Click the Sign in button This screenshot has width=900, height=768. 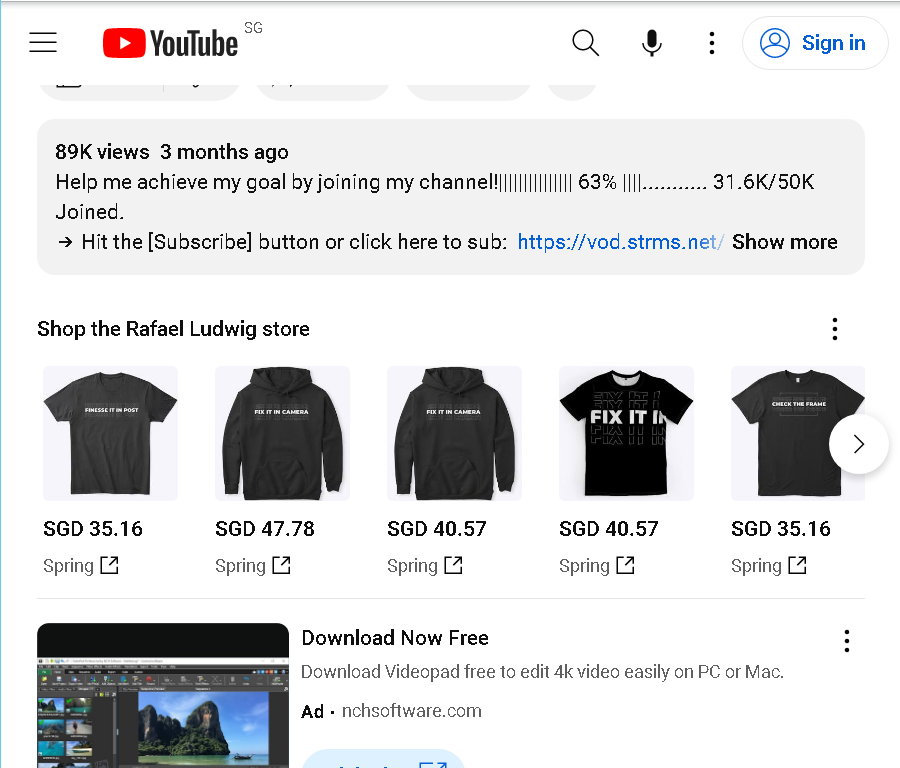point(814,43)
